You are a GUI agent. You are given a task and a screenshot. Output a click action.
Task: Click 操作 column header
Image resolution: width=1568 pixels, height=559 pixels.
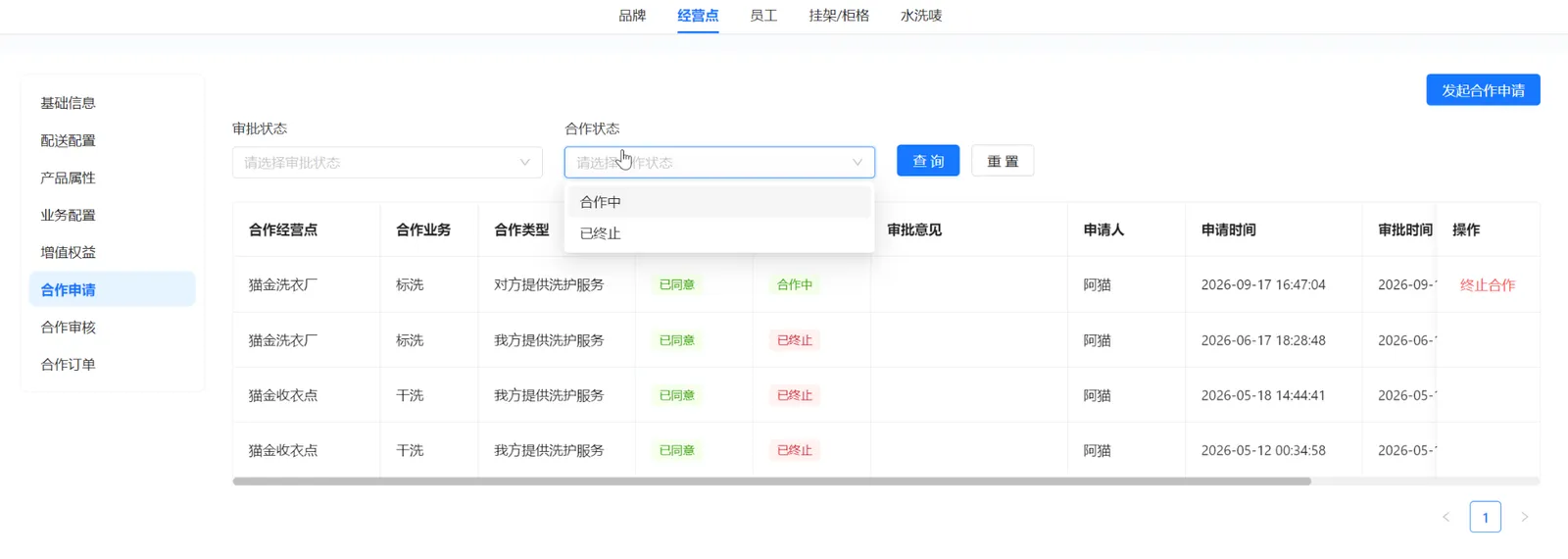point(1466,229)
